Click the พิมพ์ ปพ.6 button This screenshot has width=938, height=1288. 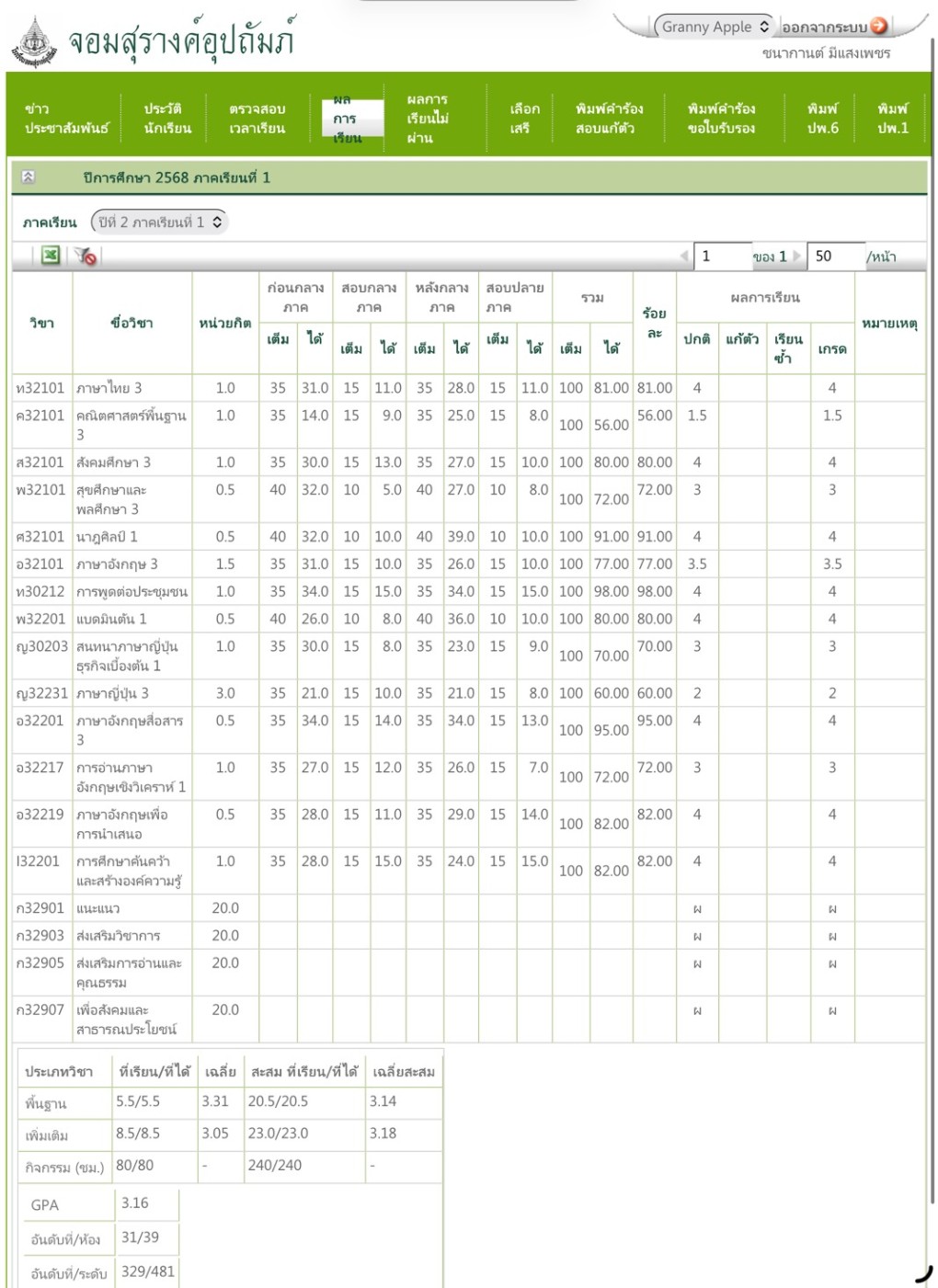822,119
